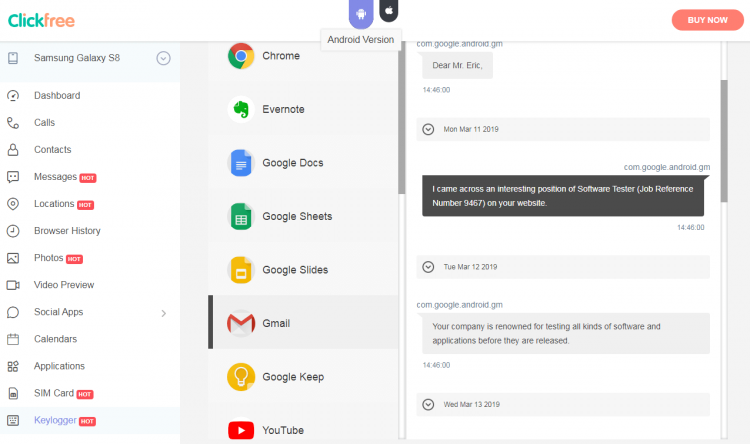Collapse the Mon Mar 11 2019 section
The image size is (750, 444).
[x=428, y=130]
